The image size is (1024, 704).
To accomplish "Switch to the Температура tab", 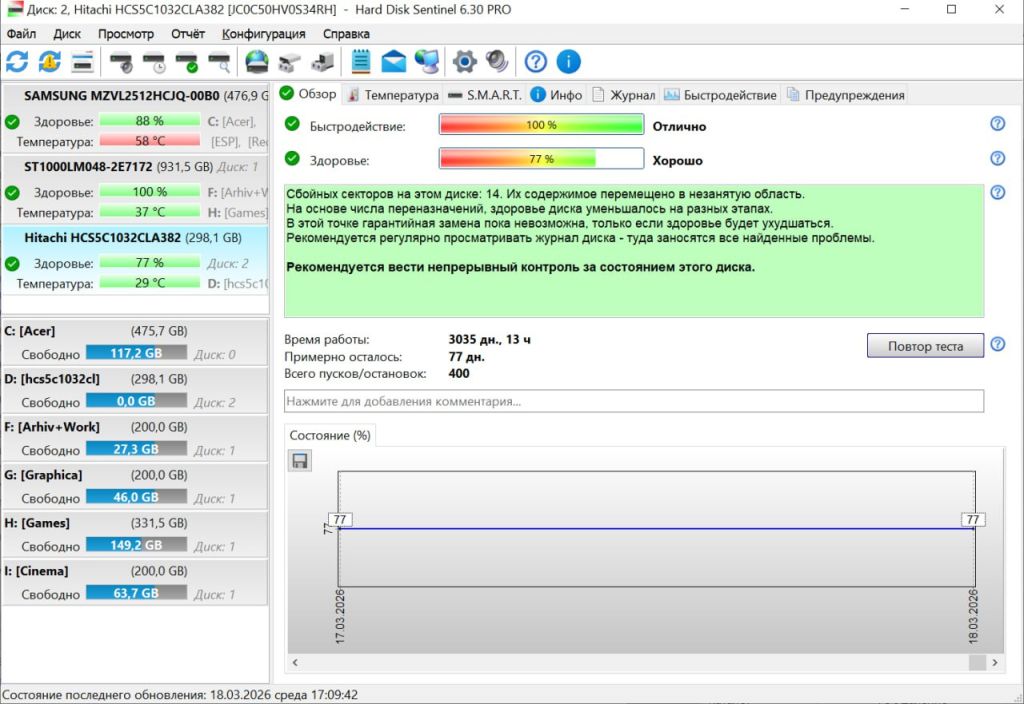I will (393, 95).
